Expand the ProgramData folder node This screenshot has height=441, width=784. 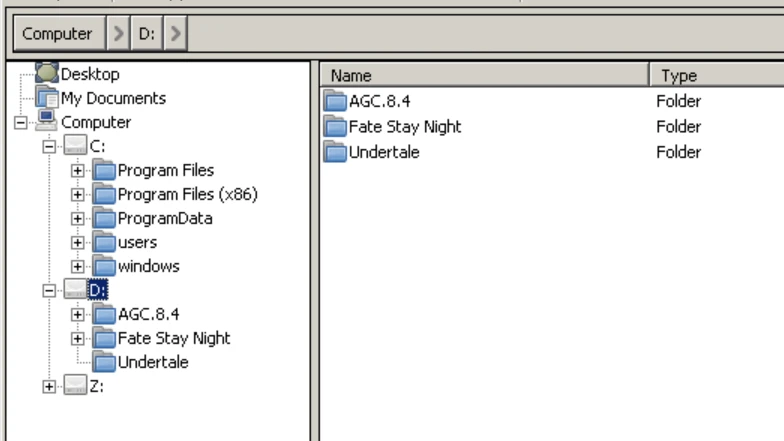[x=78, y=219]
